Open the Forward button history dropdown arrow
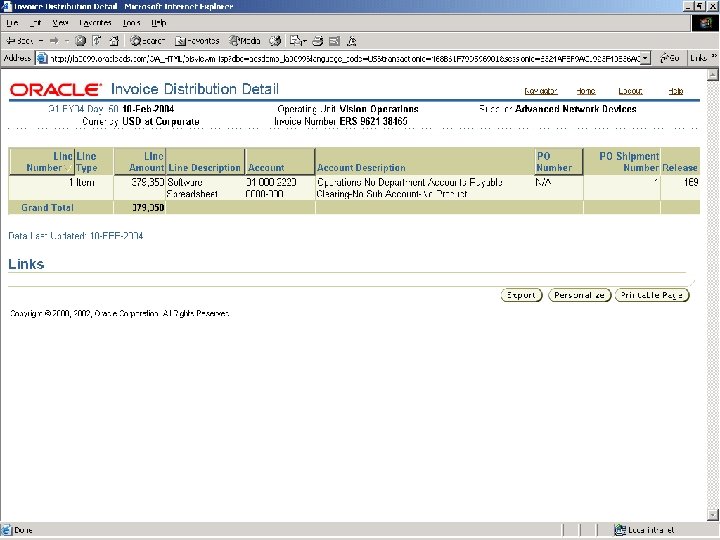The width and height of the screenshot is (720, 540). [67, 41]
